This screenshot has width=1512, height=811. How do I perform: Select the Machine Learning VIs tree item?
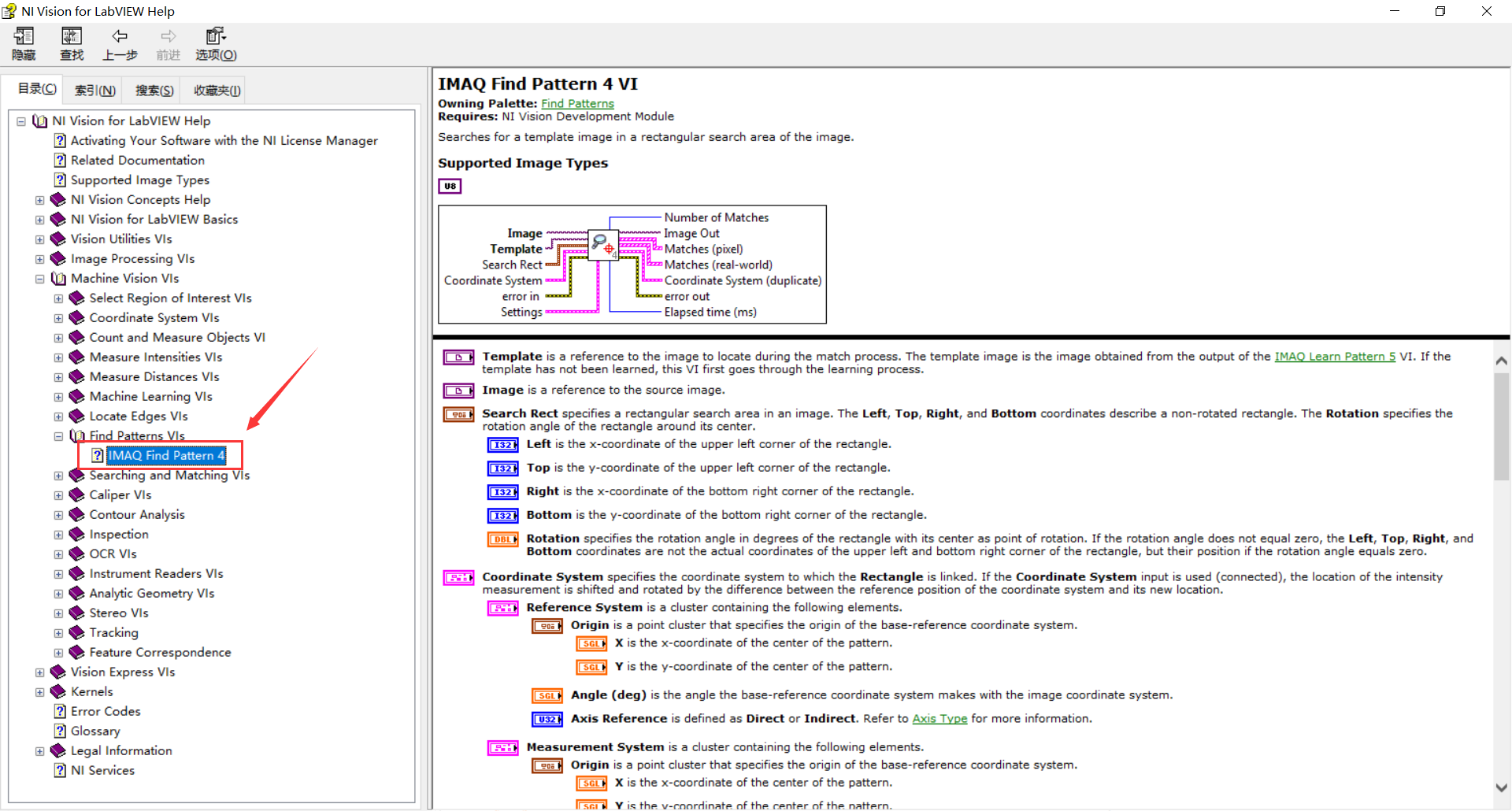150,396
